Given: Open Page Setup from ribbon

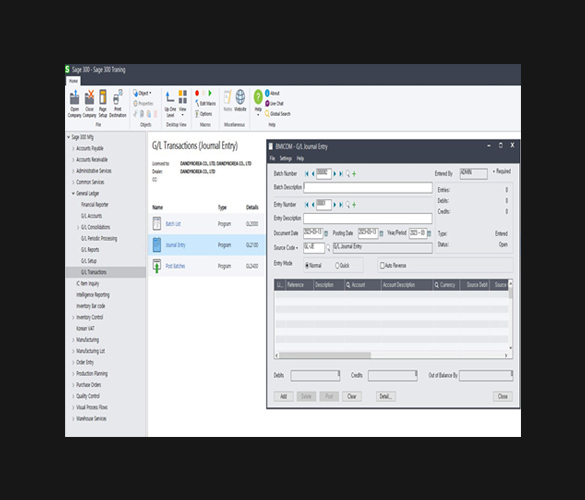Looking at the screenshot, I should (103, 98).
